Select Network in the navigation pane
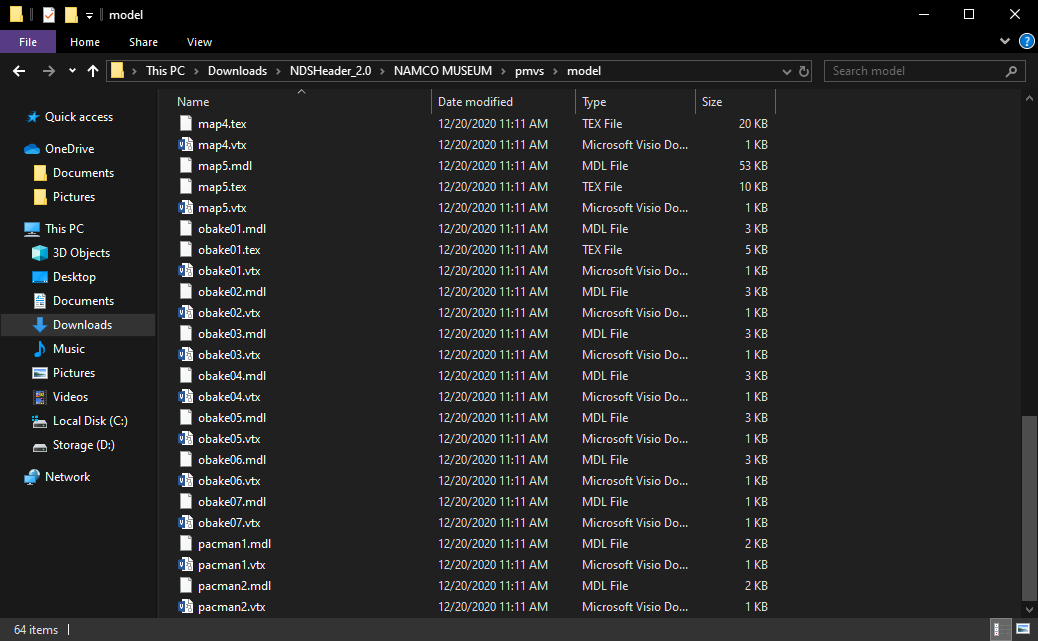 [68, 477]
